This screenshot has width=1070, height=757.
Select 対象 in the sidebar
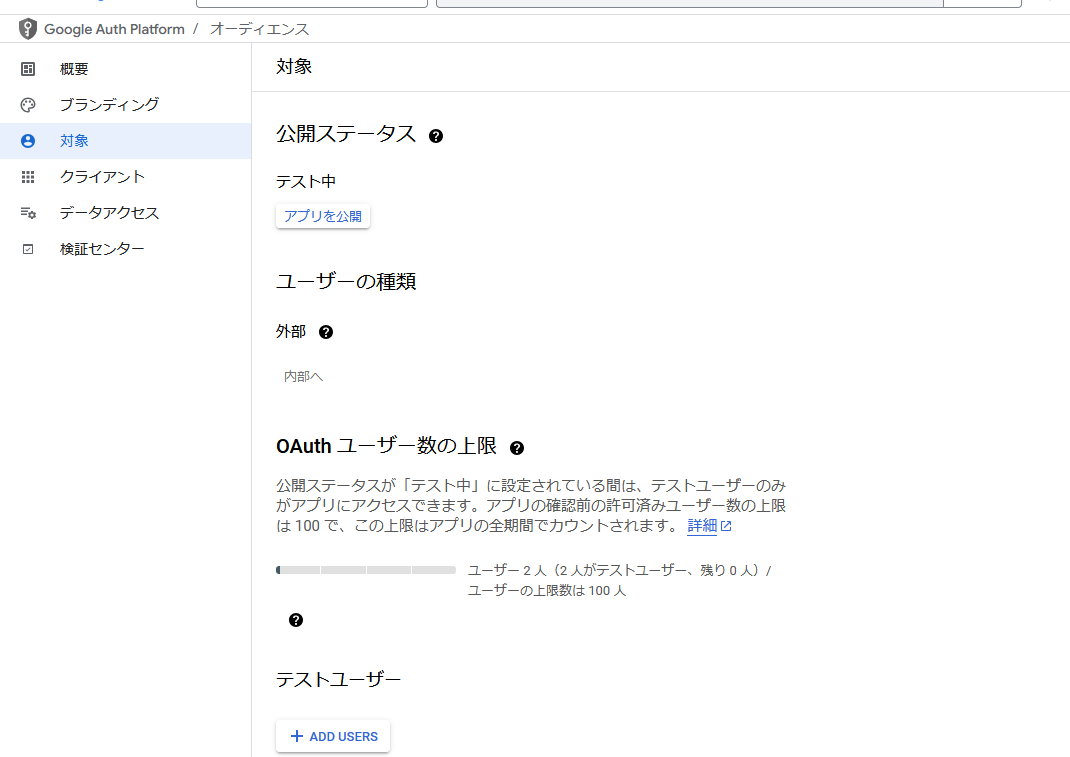coord(126,141)
